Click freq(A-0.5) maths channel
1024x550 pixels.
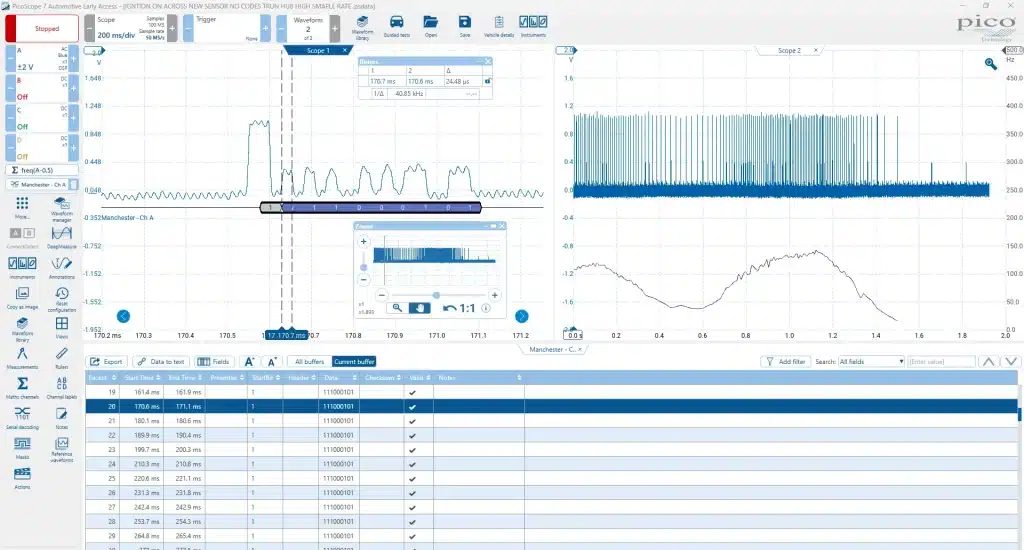point(42,170)
